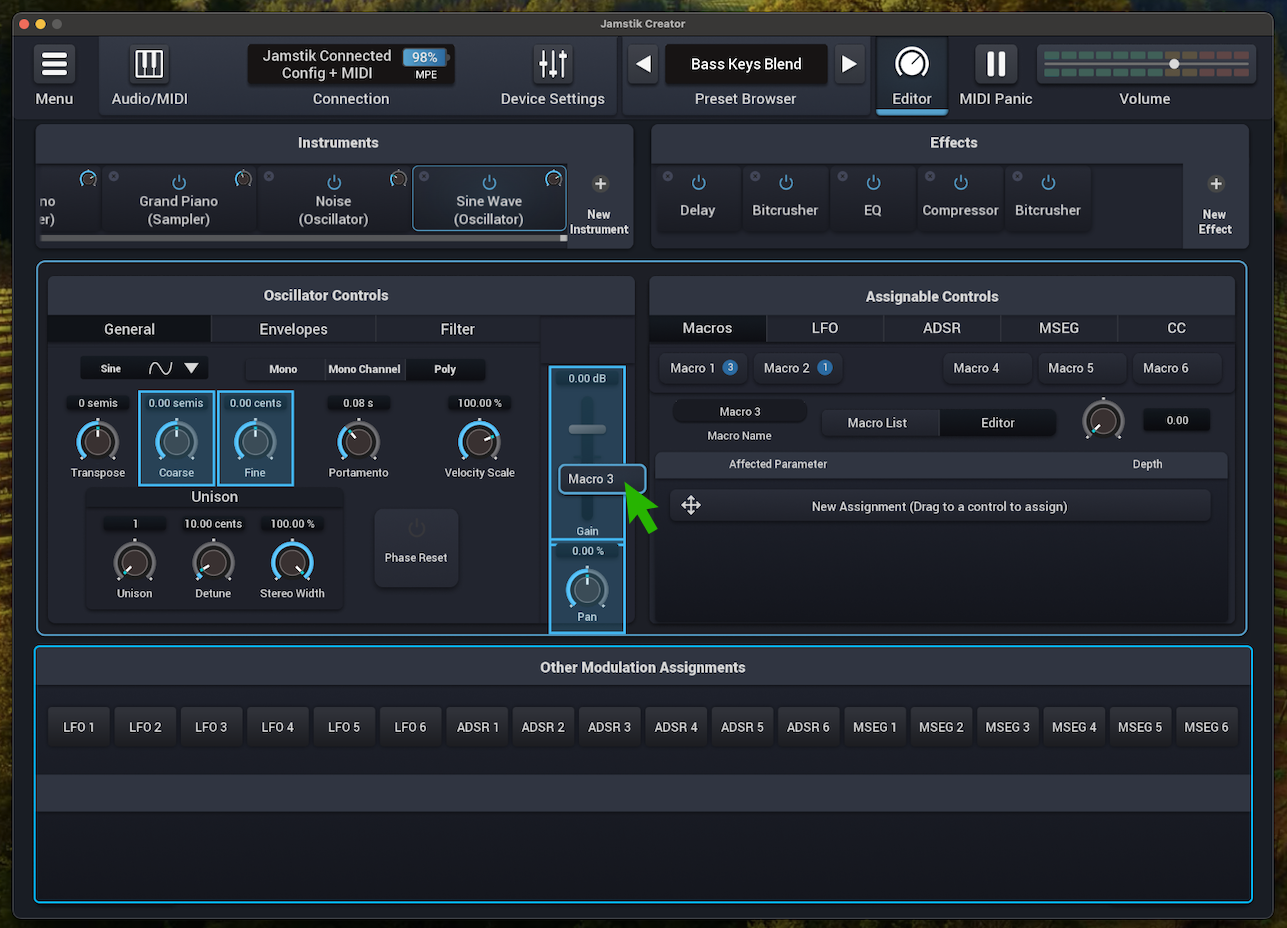This screenshot has height=928, width=1287.
Task: Click the small volume knob on Sine Wave card
Action: [x=554, y=179]
